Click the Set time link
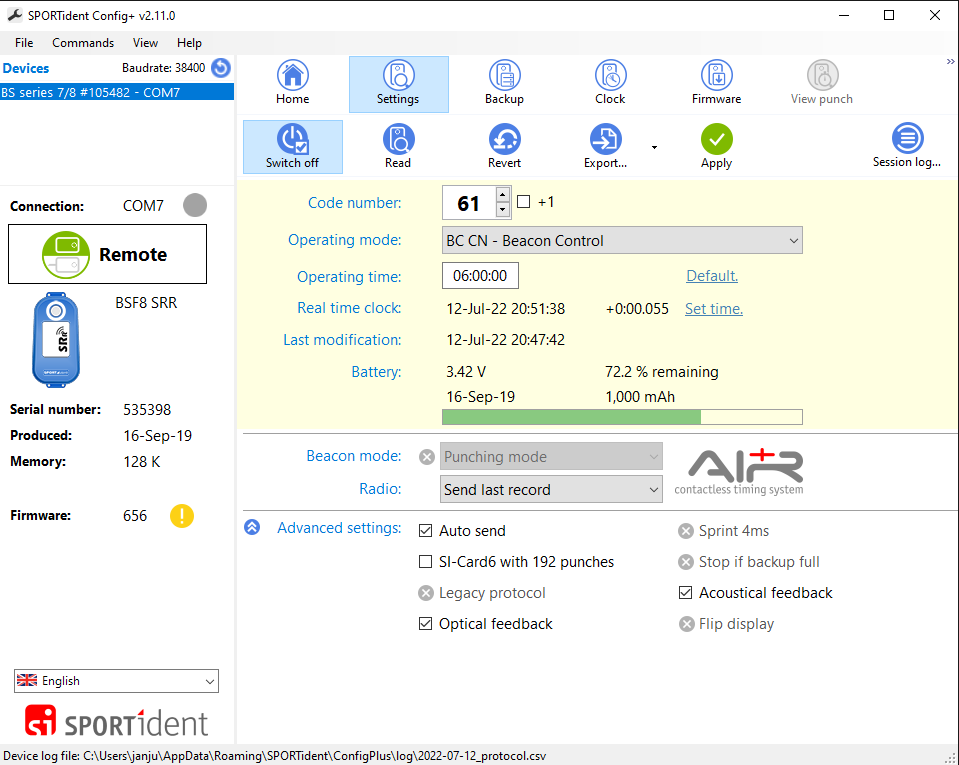This screenshot has height=765, width=959. [713, 309]
